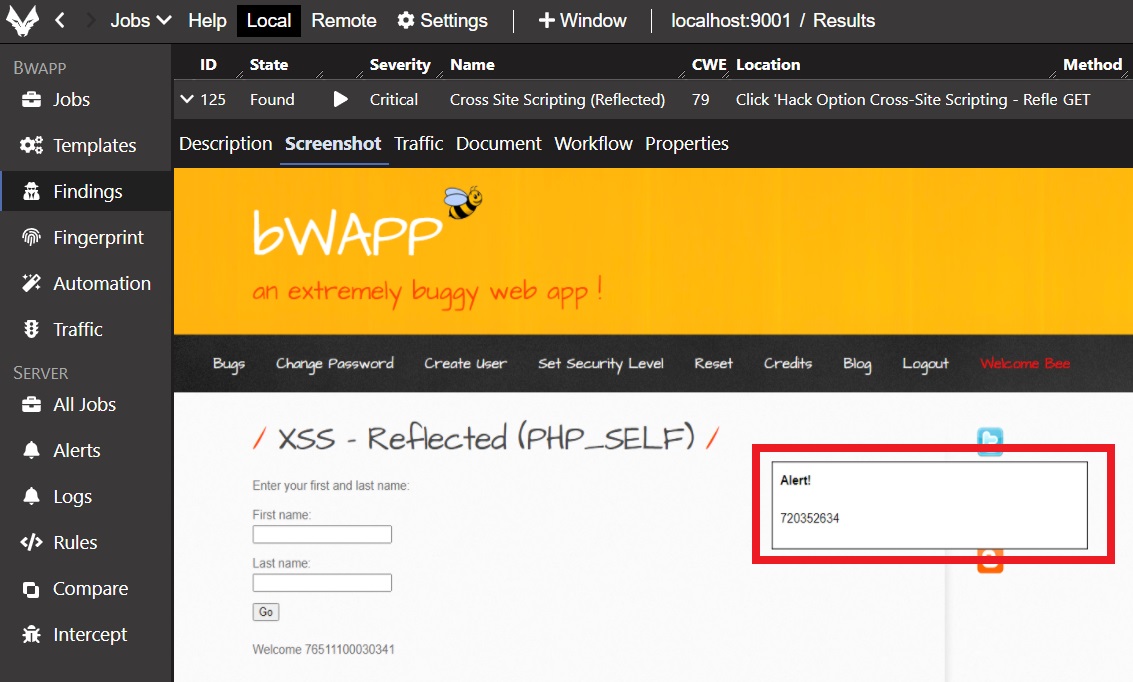
Task: Open the Document tab
Action: point(499,144)
